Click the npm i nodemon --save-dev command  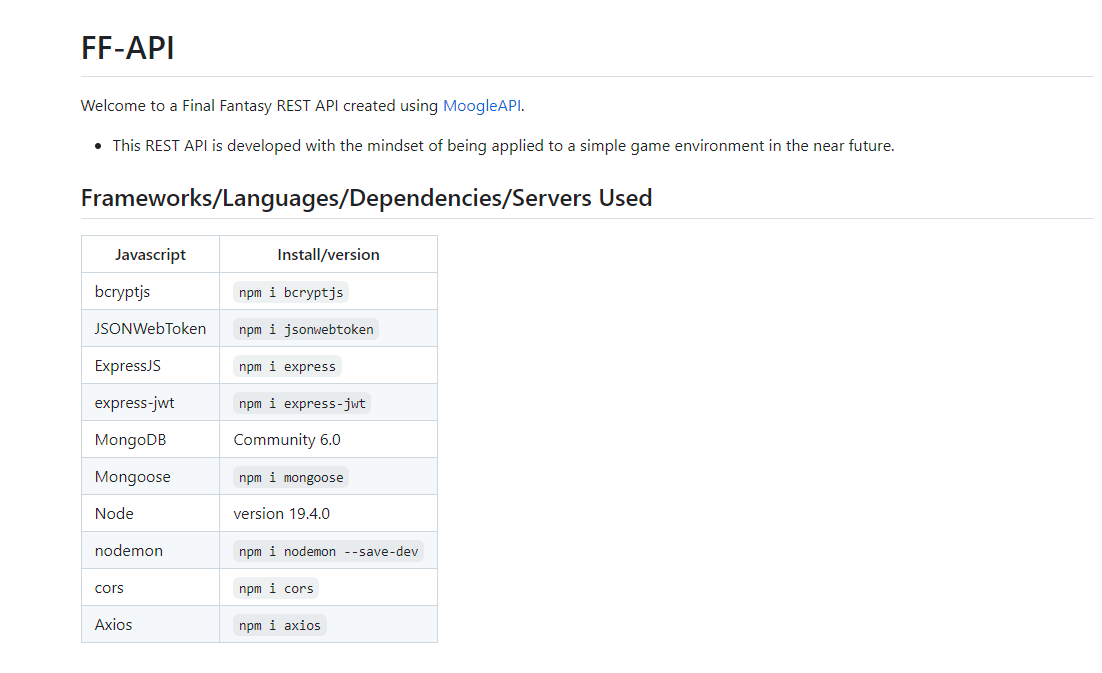(x=328, y=551)
